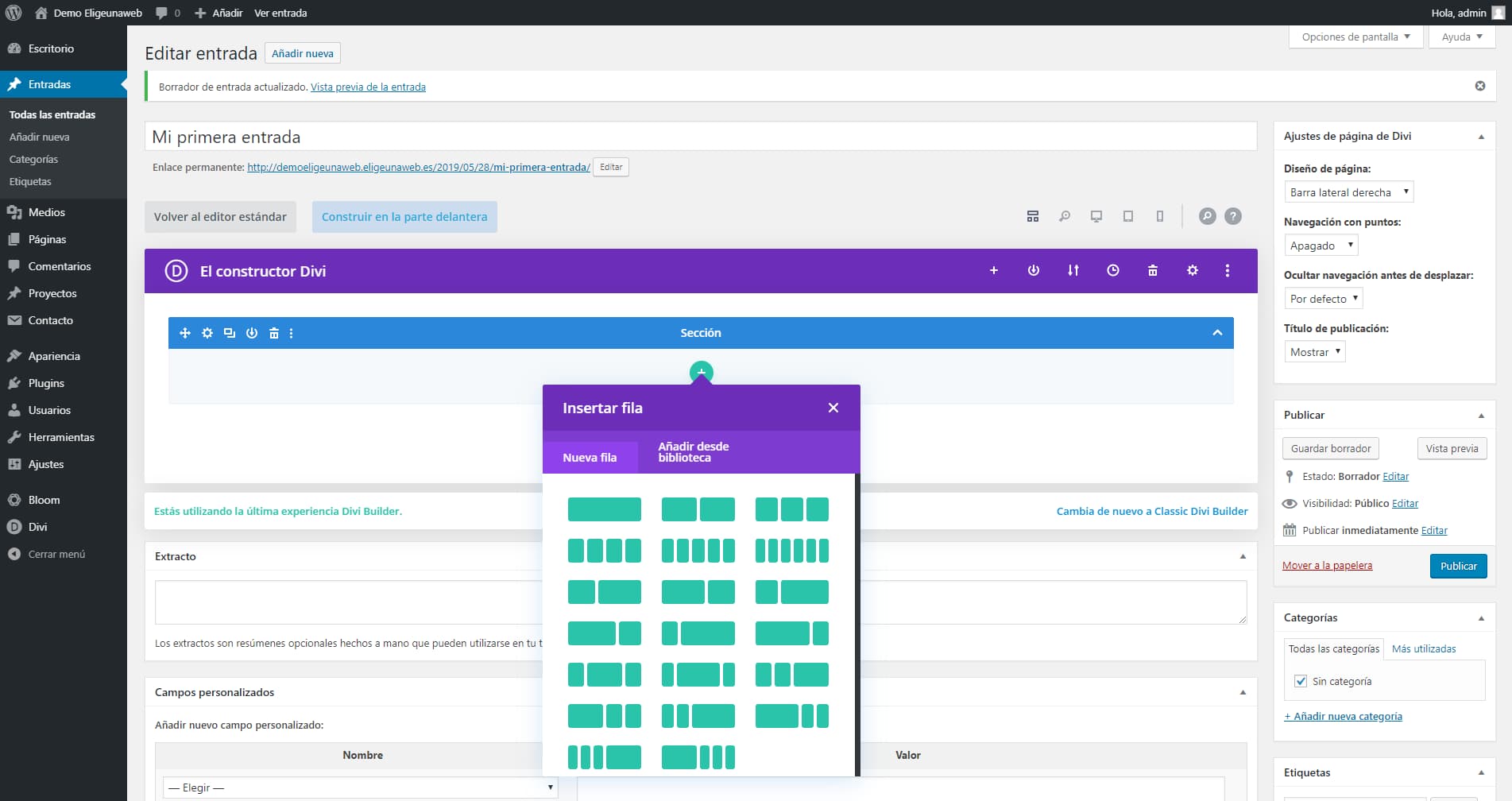Viewport: 1512px width, 801px height.
Task: Click the Divi builder settings gear icon
Action: click(1192, 271)
